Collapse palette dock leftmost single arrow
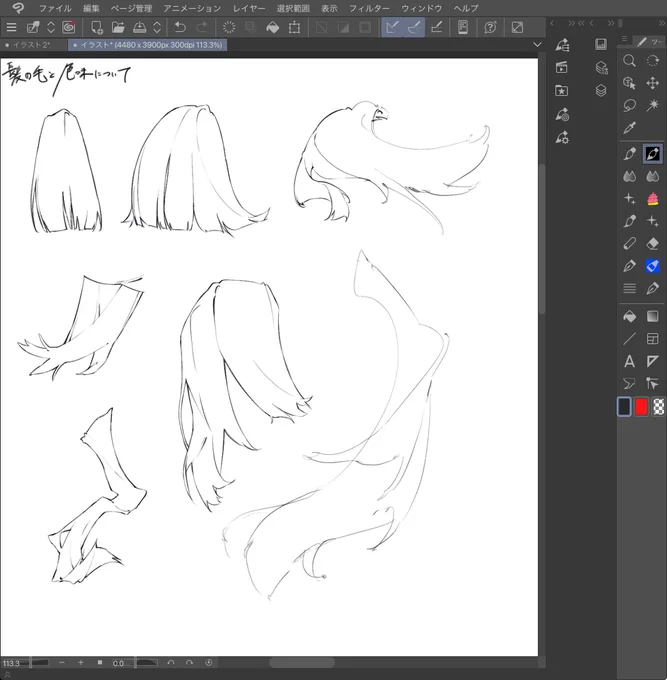The image size is (667, 680). [552, 23]
